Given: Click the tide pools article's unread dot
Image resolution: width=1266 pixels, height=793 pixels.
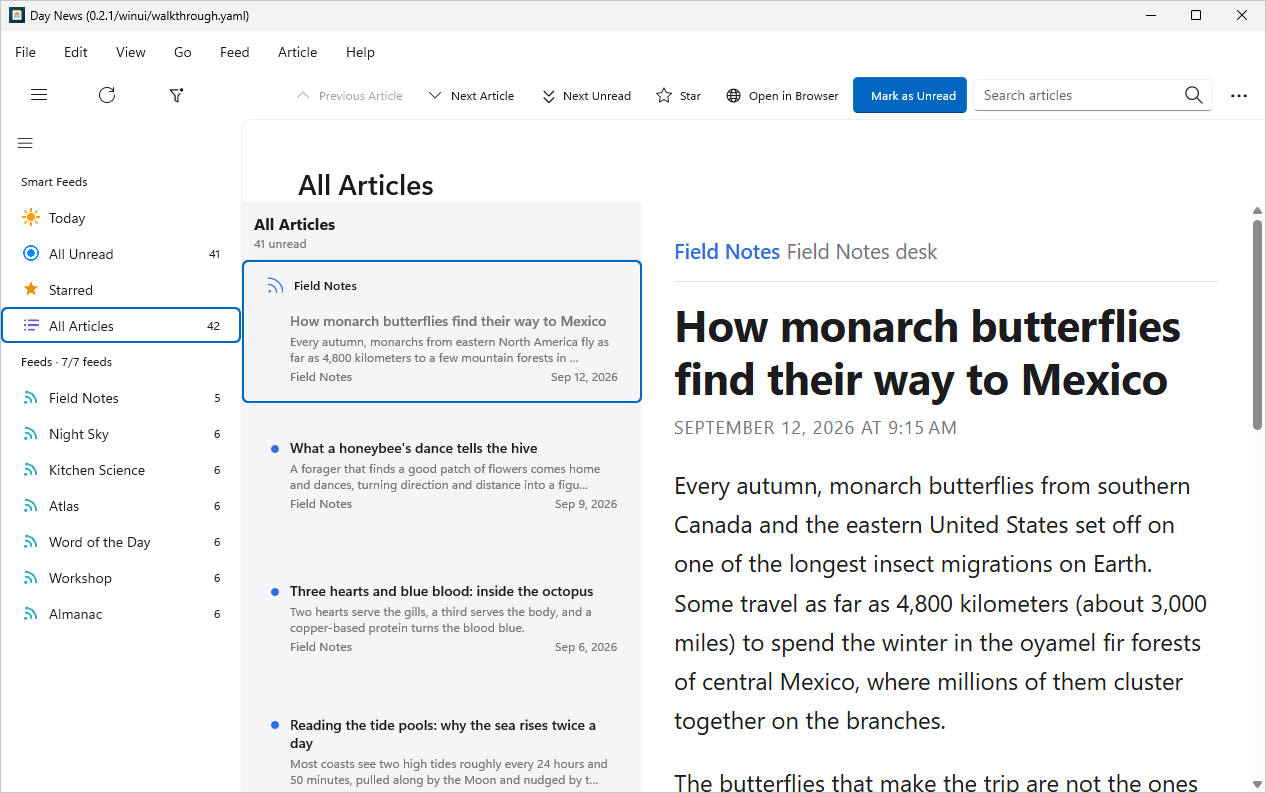Looking at the screenshot, I should click(275, 726).
